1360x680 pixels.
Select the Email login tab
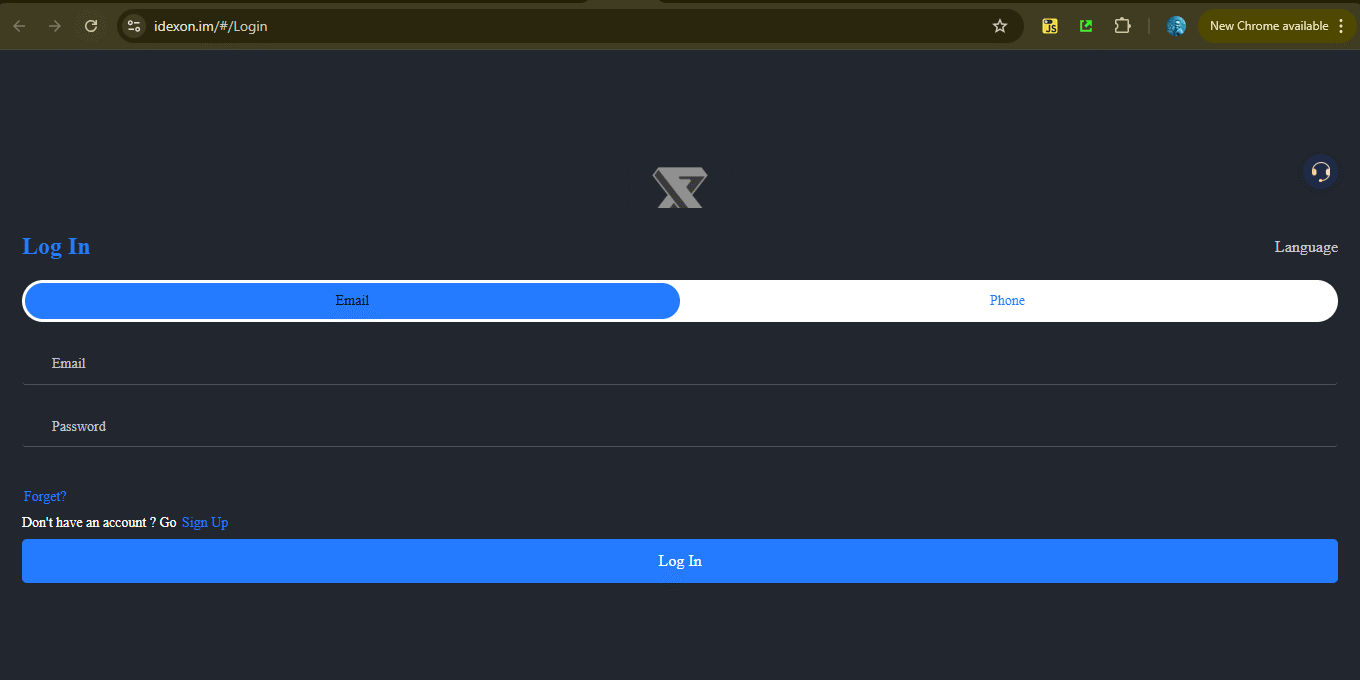[x=352, y=301]
